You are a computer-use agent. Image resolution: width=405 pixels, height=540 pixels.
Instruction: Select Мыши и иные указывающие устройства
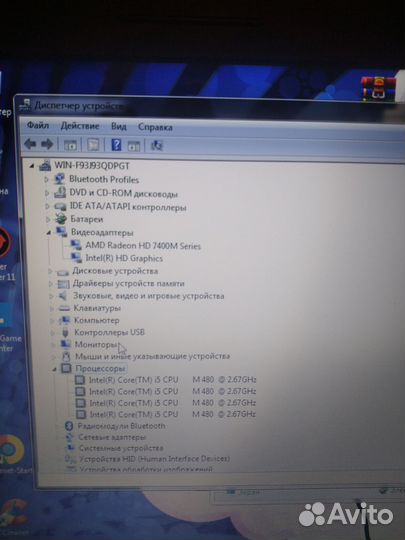(153, 356)
